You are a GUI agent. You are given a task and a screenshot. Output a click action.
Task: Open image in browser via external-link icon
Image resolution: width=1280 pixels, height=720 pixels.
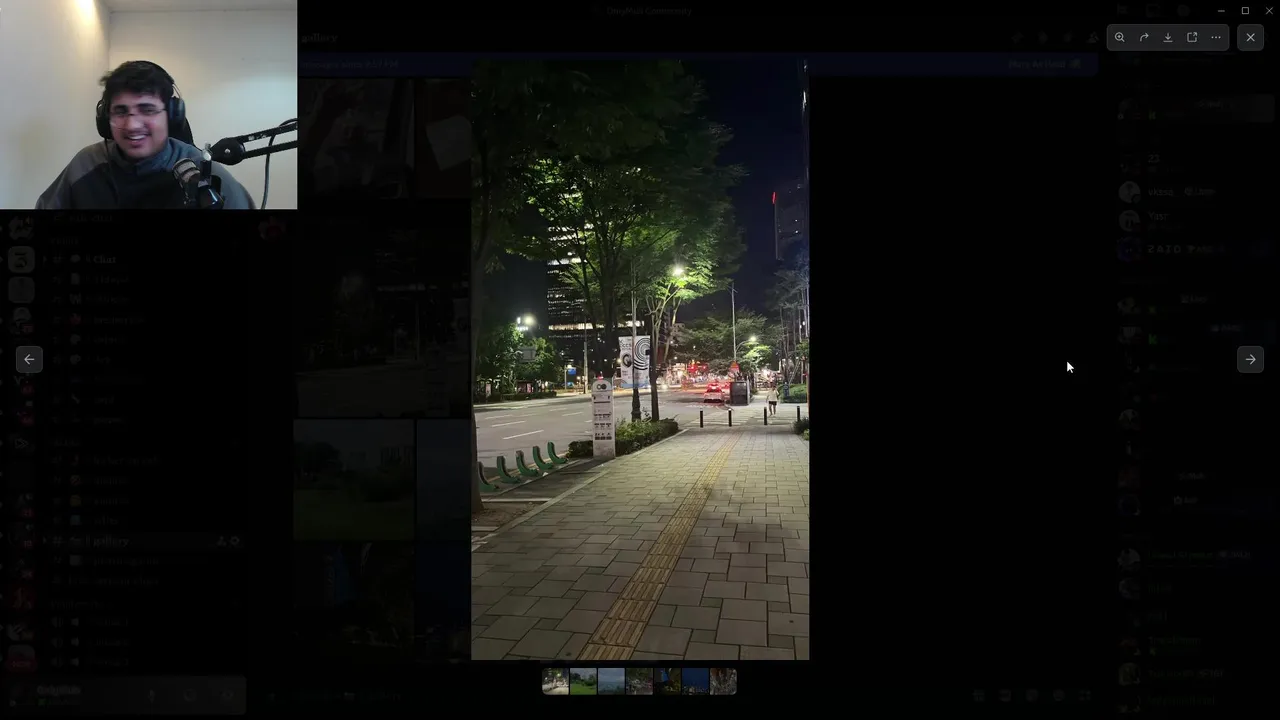(x=1192, y=37)
